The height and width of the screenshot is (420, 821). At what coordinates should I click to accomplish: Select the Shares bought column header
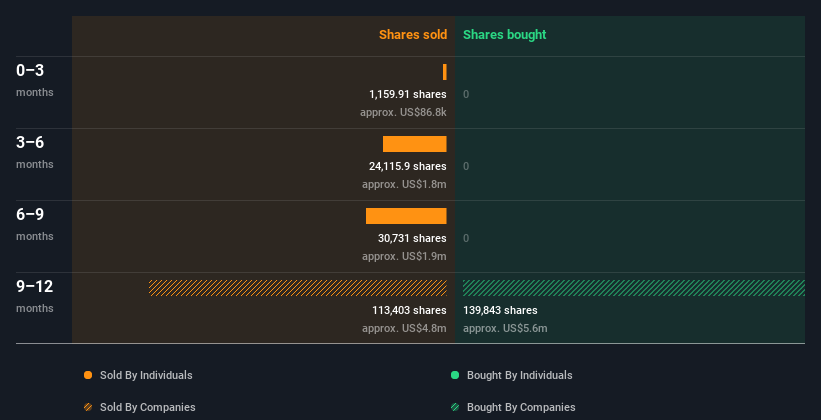(x=505, y=35)
